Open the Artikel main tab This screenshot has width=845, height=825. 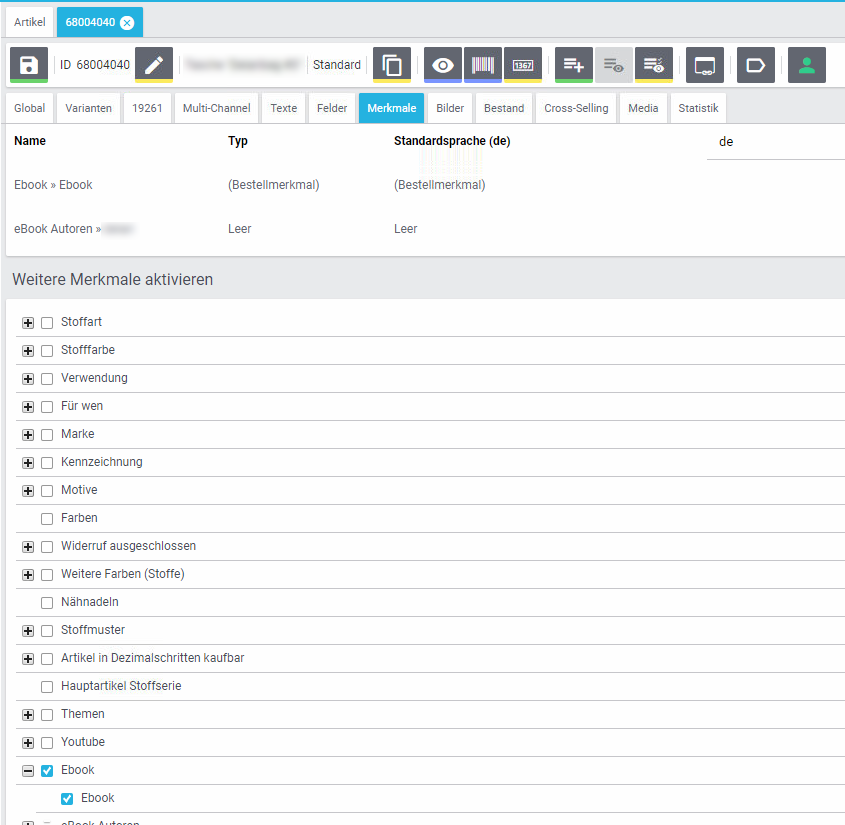click(29, 22)
